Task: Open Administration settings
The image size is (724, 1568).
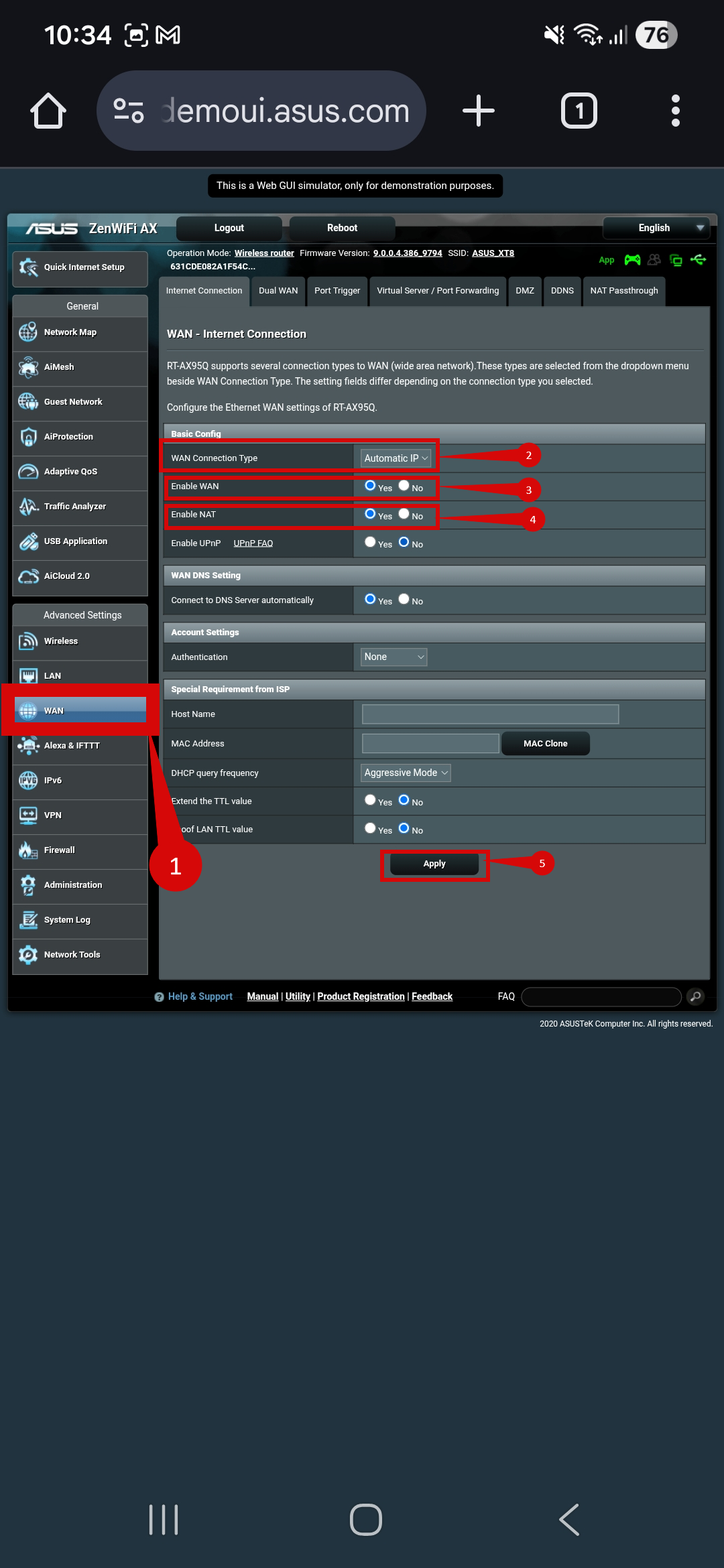Action: pyautogui.click(x=80, y=885)
